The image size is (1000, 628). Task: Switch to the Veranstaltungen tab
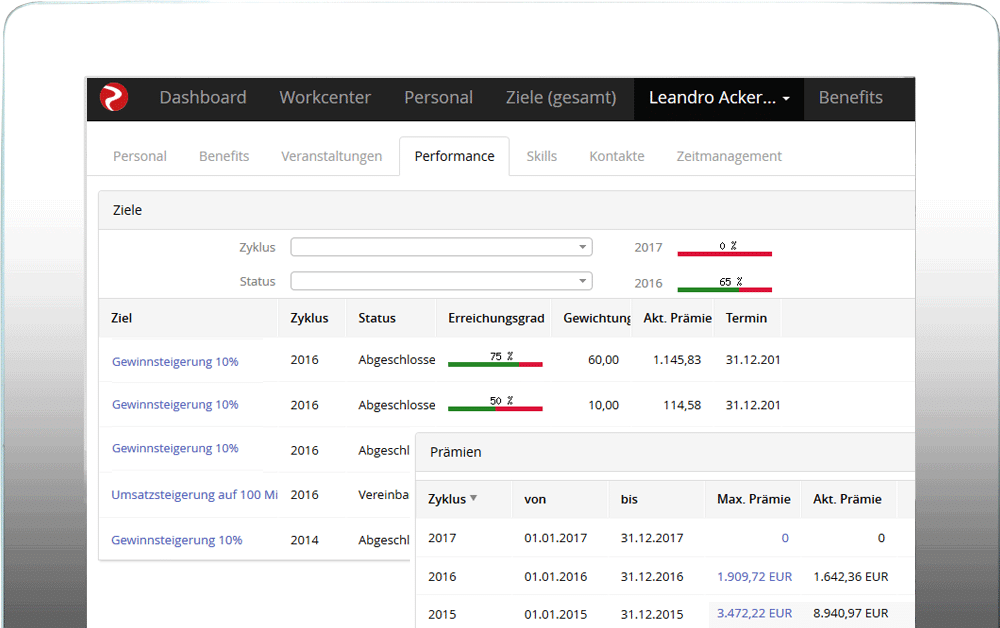pos(332,156)
